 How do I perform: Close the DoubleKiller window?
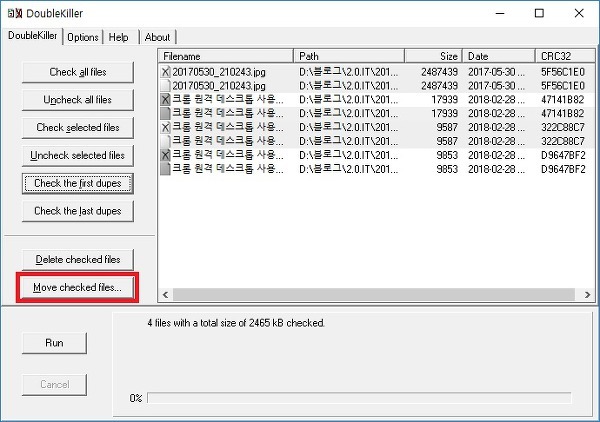(579, 13)
